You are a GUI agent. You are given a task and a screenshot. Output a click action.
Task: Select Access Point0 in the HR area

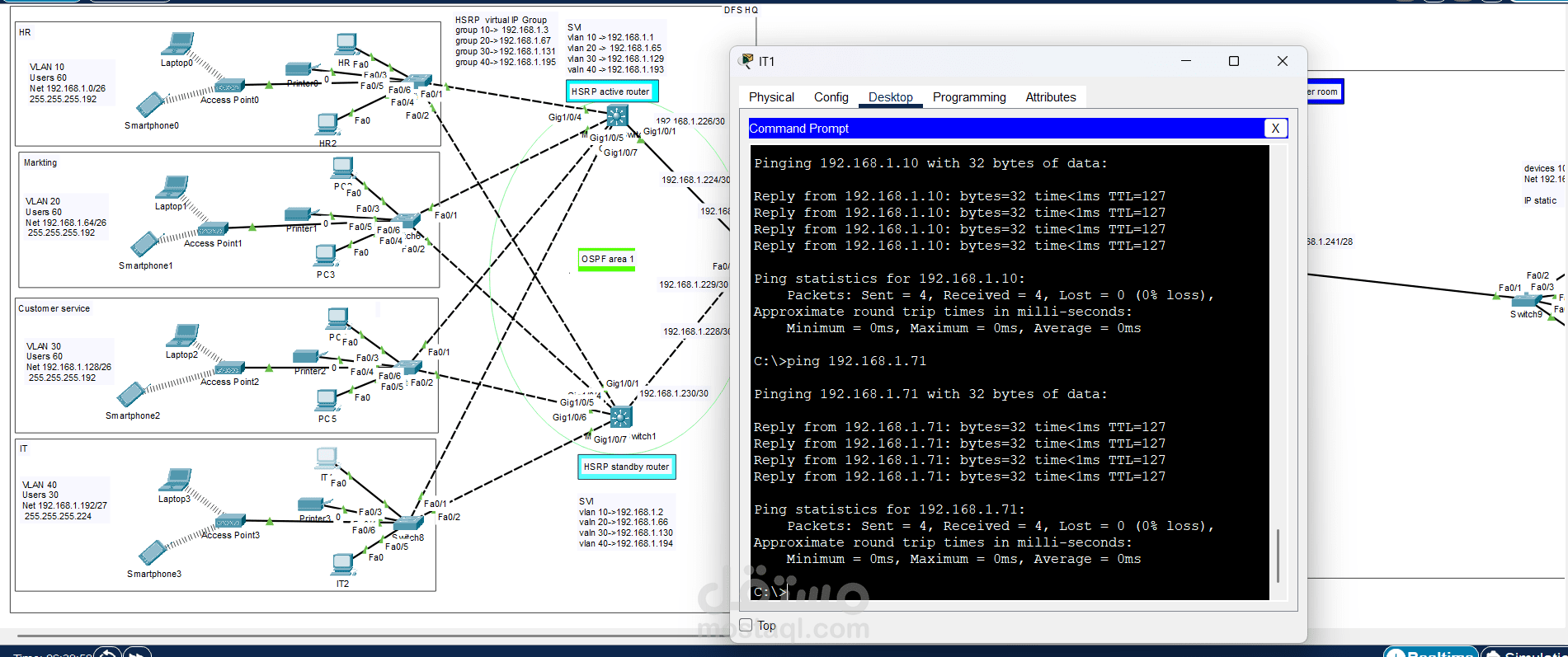pyautogui.click(x=229, y=86)
